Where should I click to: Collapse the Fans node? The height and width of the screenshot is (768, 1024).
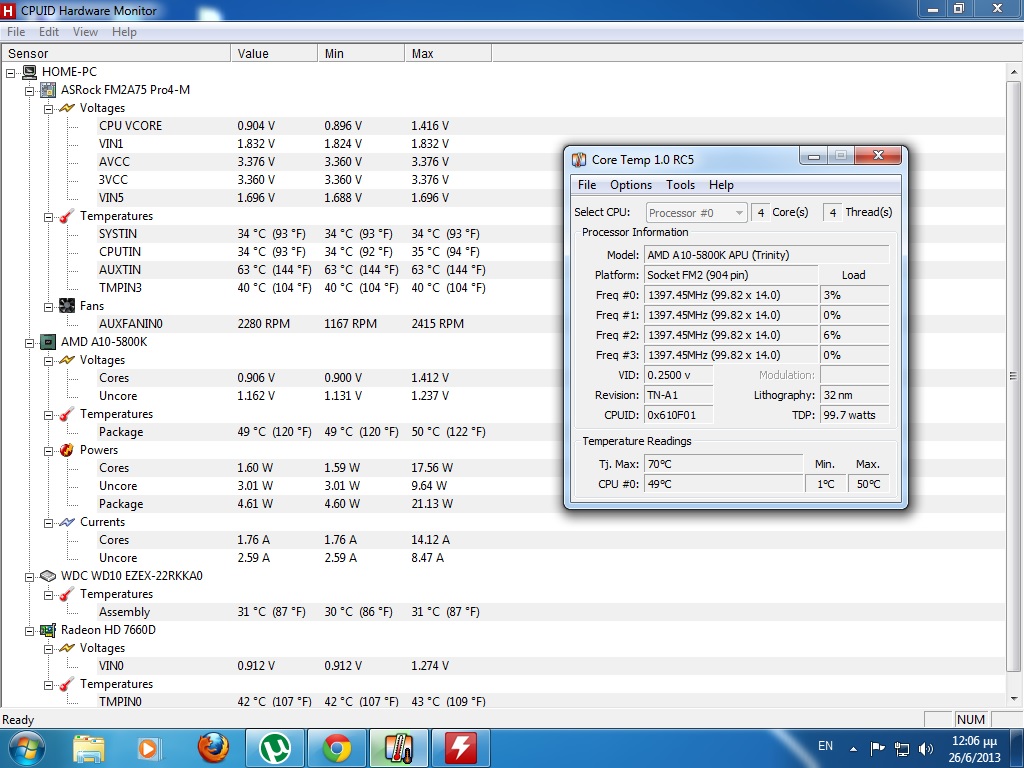[x=48, y=307]
